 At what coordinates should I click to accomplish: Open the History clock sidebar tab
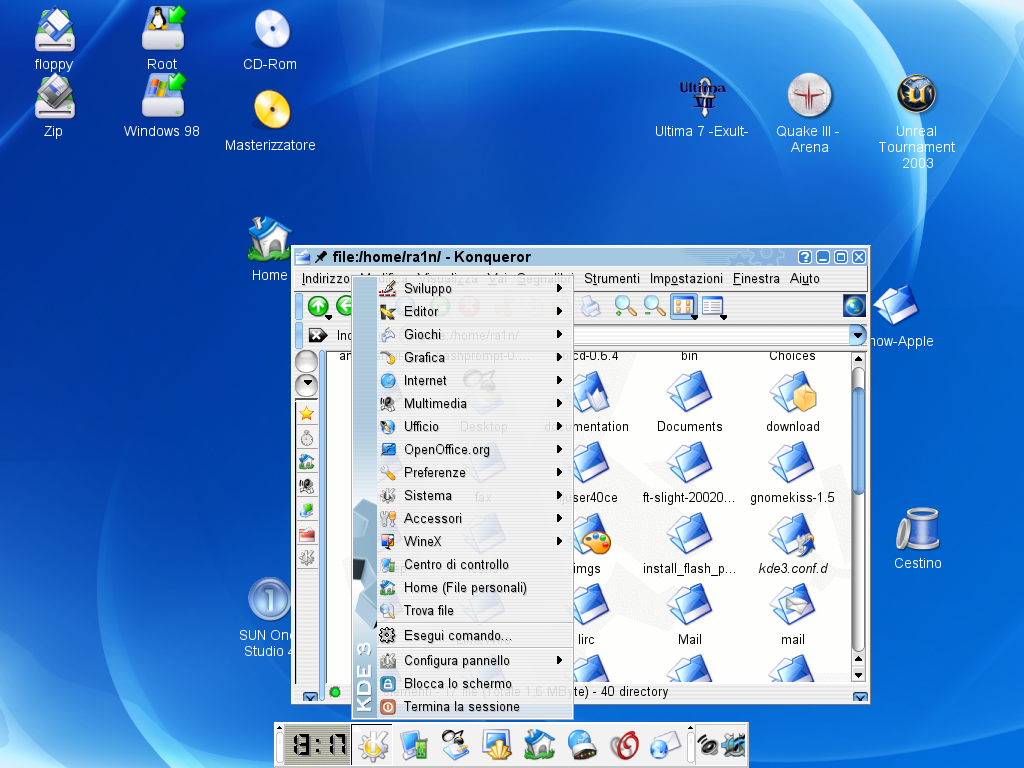pyautogui.click(x=306, y=438)
